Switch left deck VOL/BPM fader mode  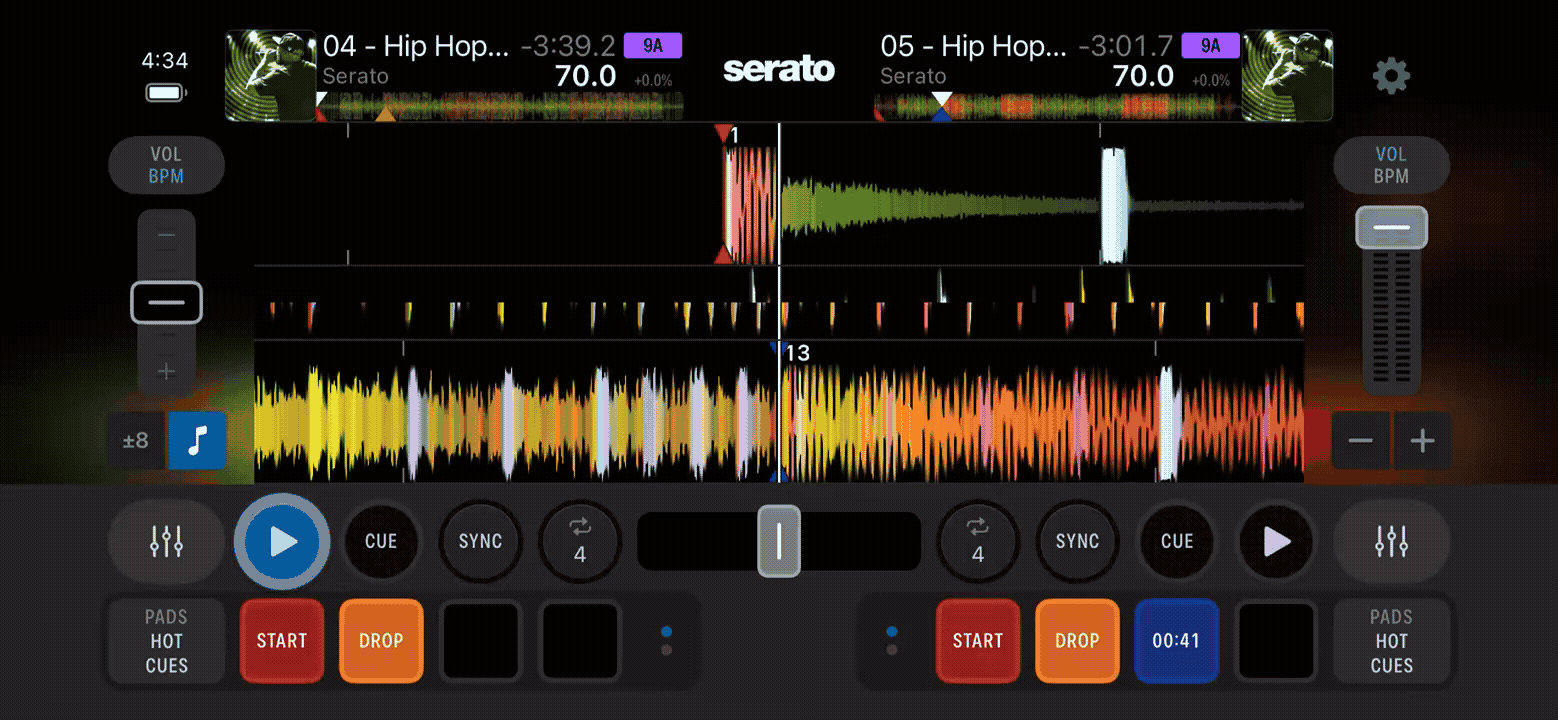coord(166,165)
